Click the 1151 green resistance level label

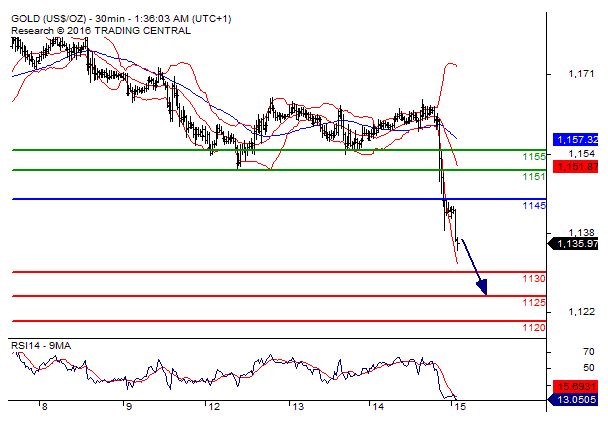pyautogui.click(x=534, y=177)
